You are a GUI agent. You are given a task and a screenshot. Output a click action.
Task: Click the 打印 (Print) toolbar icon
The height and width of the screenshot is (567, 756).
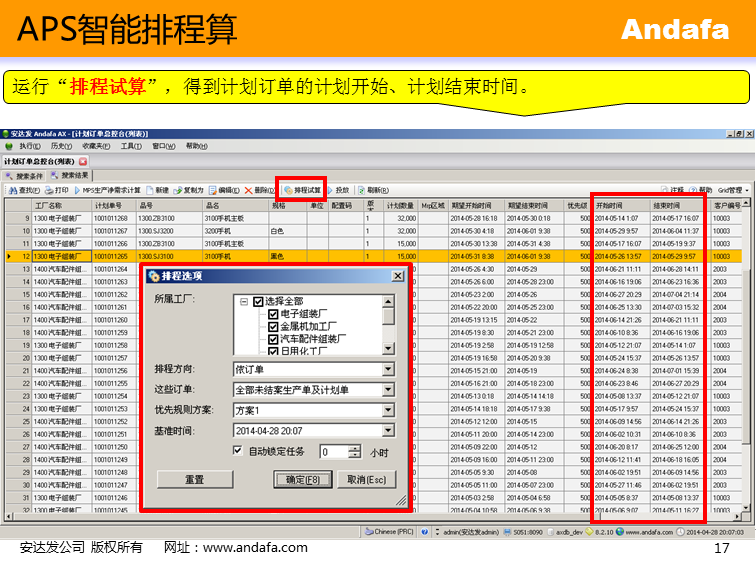click(x=56, y=190)
